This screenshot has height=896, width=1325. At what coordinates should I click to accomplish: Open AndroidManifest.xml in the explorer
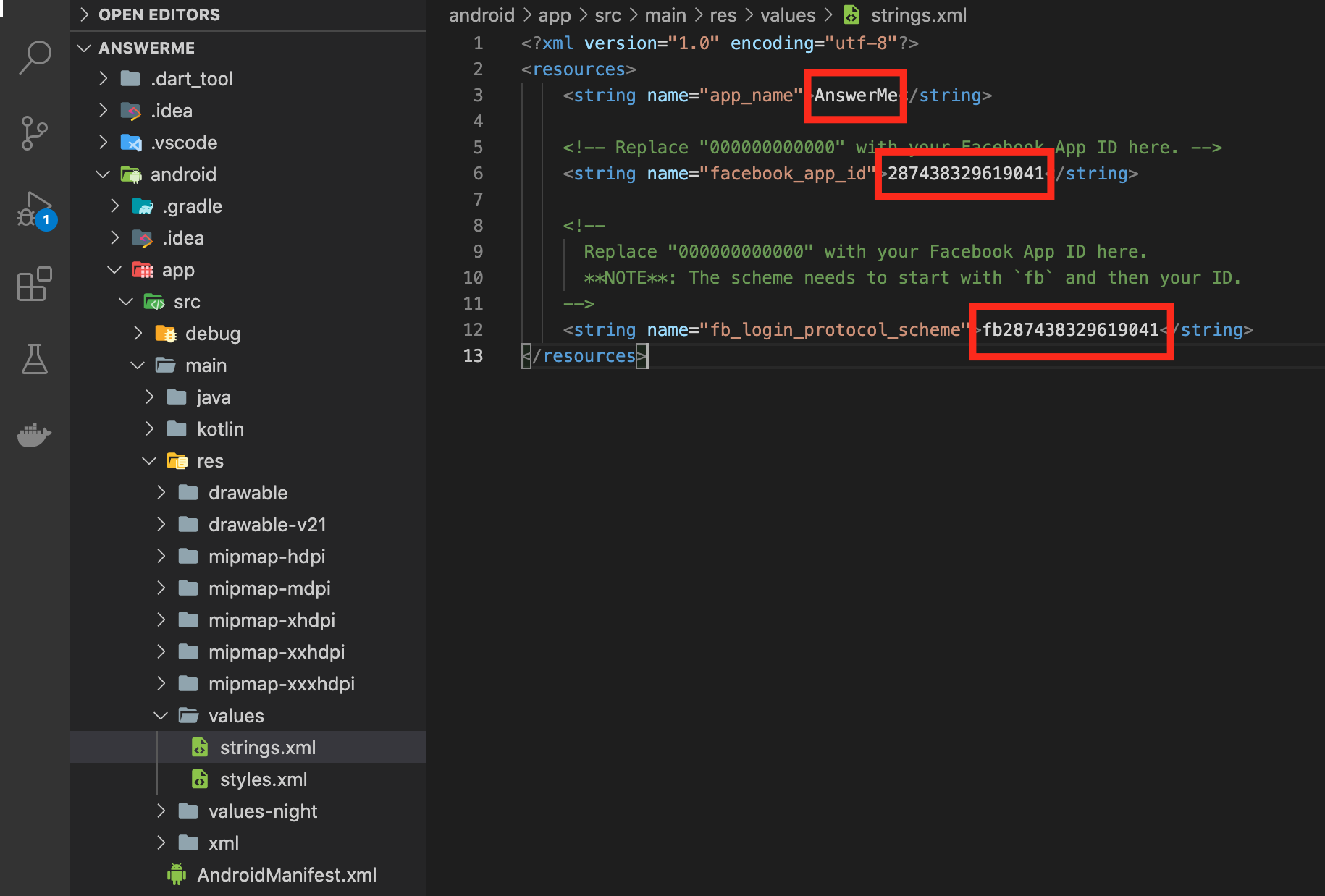[248, 874]
